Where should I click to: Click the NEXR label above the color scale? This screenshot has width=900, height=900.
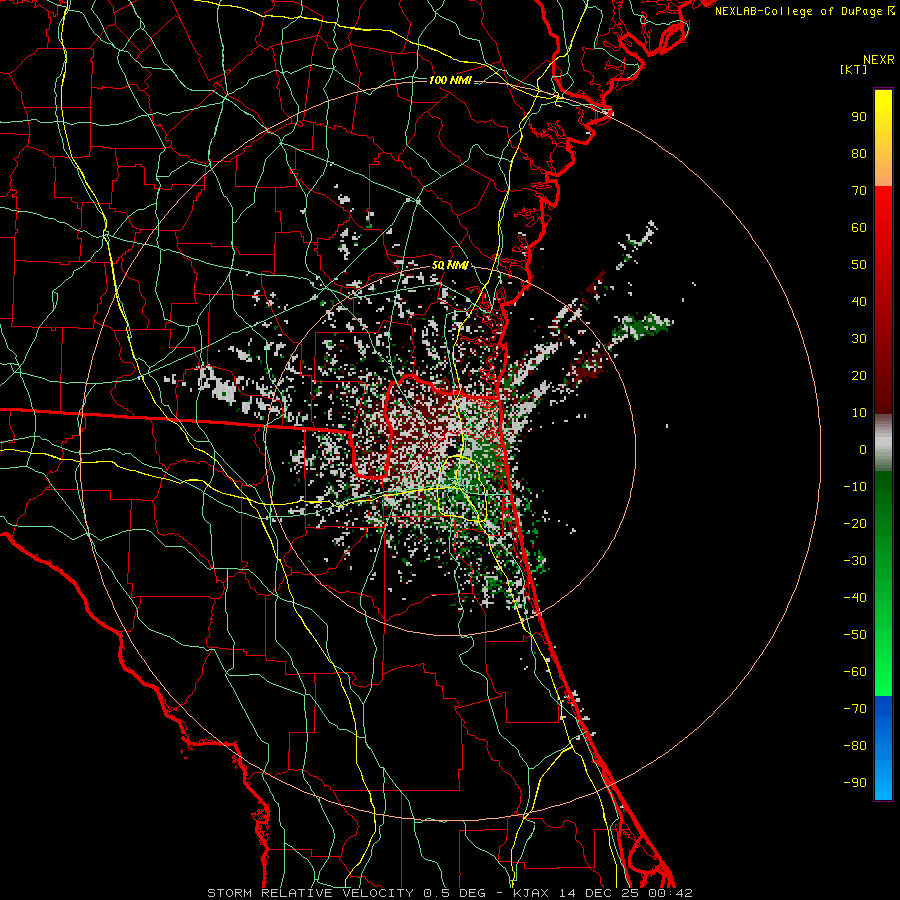[879, 60]
